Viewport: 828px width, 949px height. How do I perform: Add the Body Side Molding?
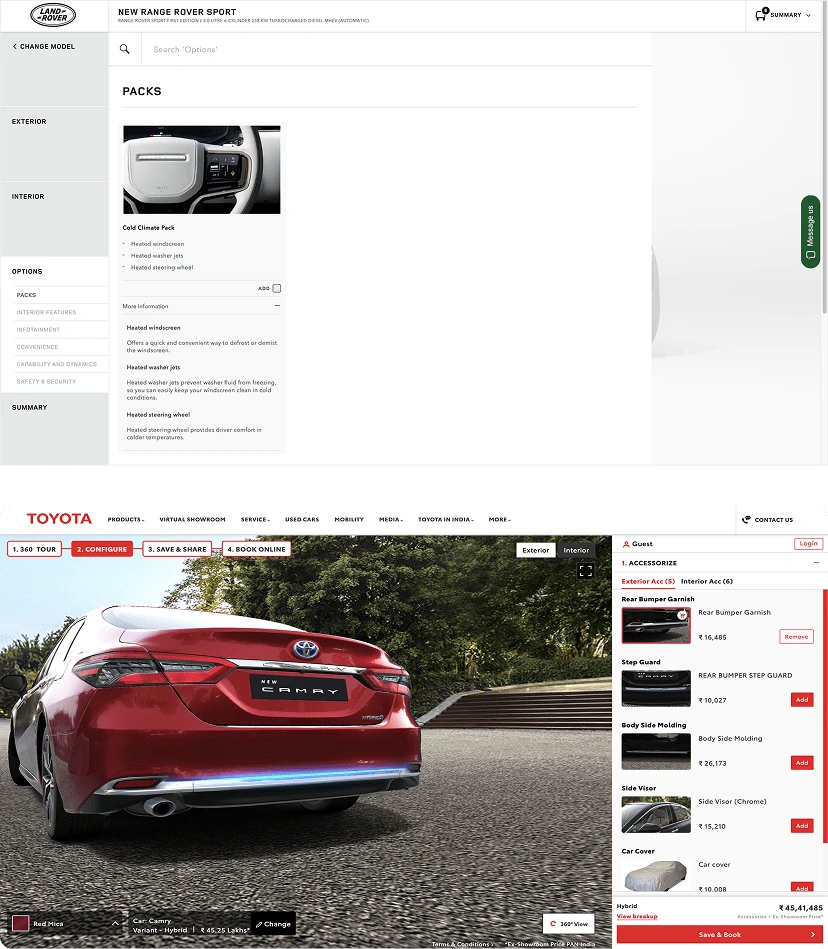coord(802,763)
